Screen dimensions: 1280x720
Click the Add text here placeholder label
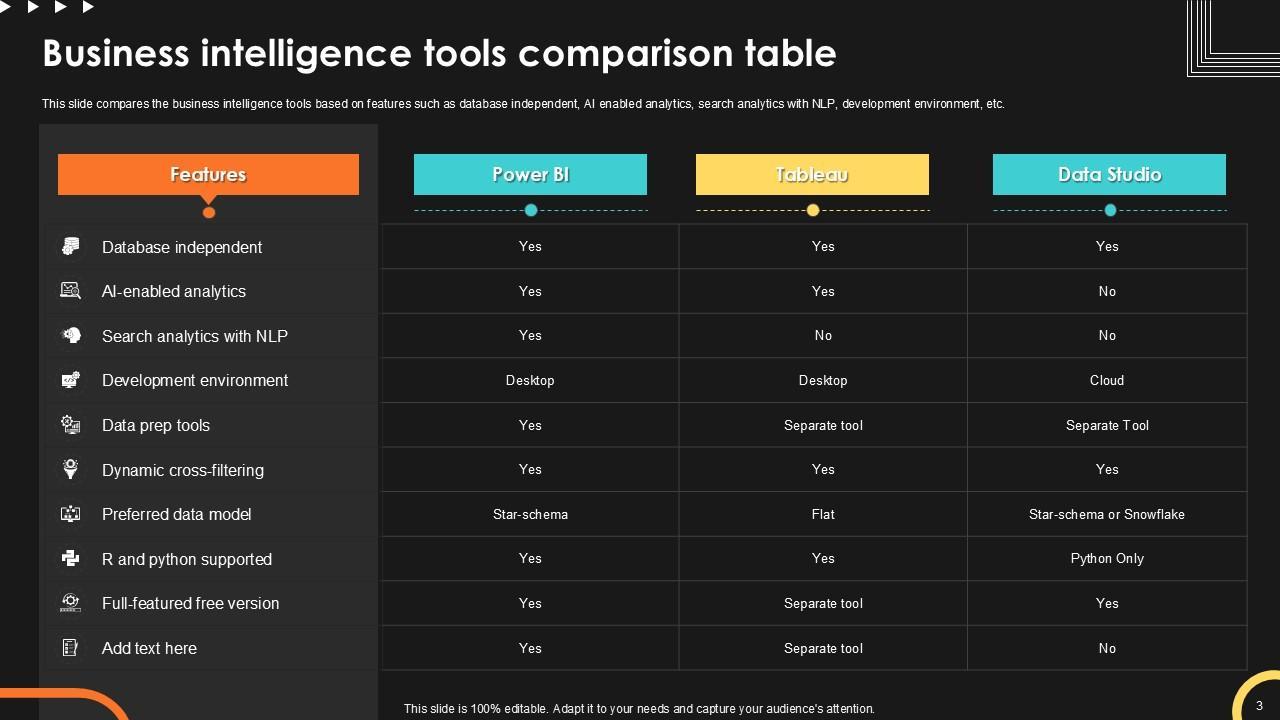pos(149,648)
